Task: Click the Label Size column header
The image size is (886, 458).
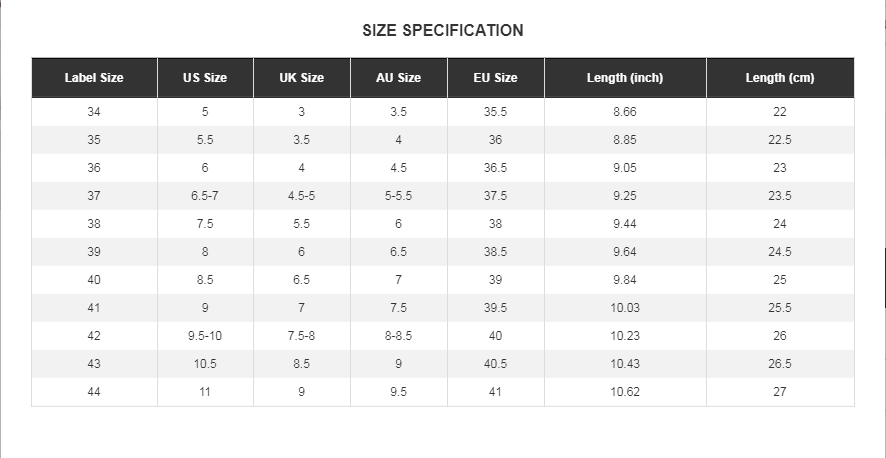Action: pyautogui.click(x=94, y=78)
